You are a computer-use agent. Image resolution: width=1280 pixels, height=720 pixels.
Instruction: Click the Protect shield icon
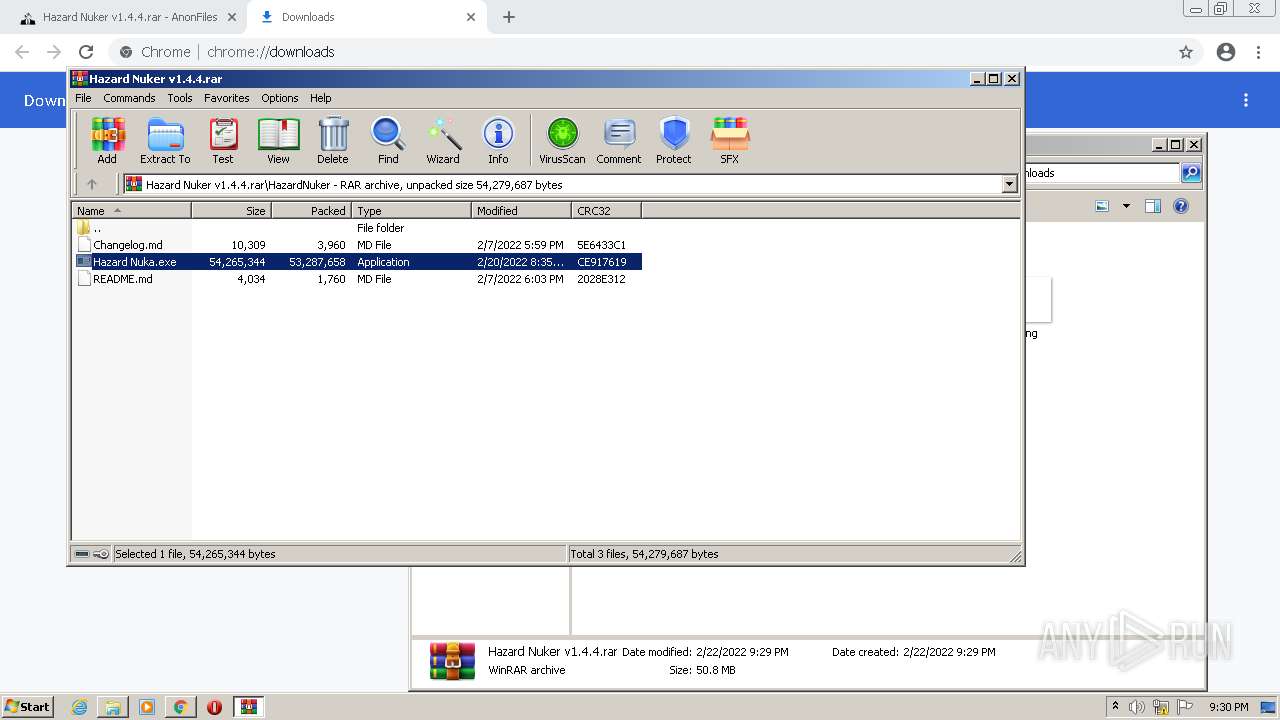click(x=674, y=140)
